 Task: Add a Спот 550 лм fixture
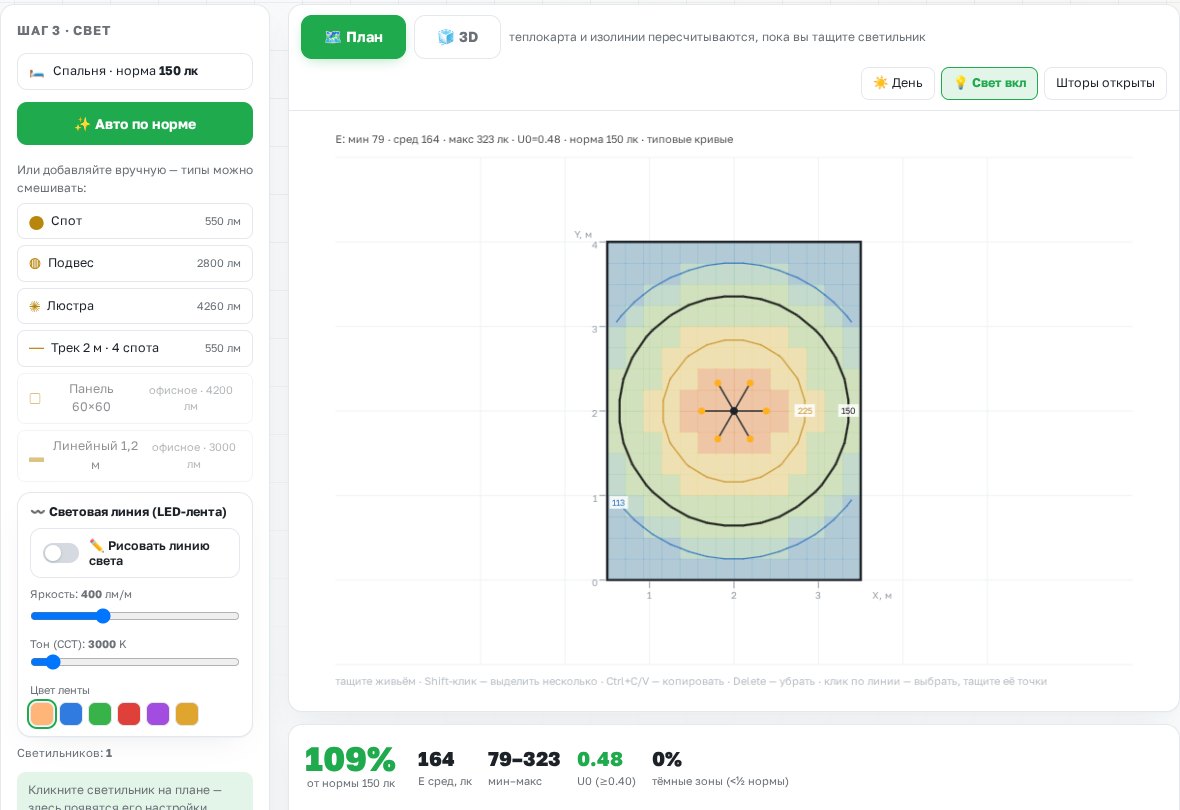click(x=135, y=221)
